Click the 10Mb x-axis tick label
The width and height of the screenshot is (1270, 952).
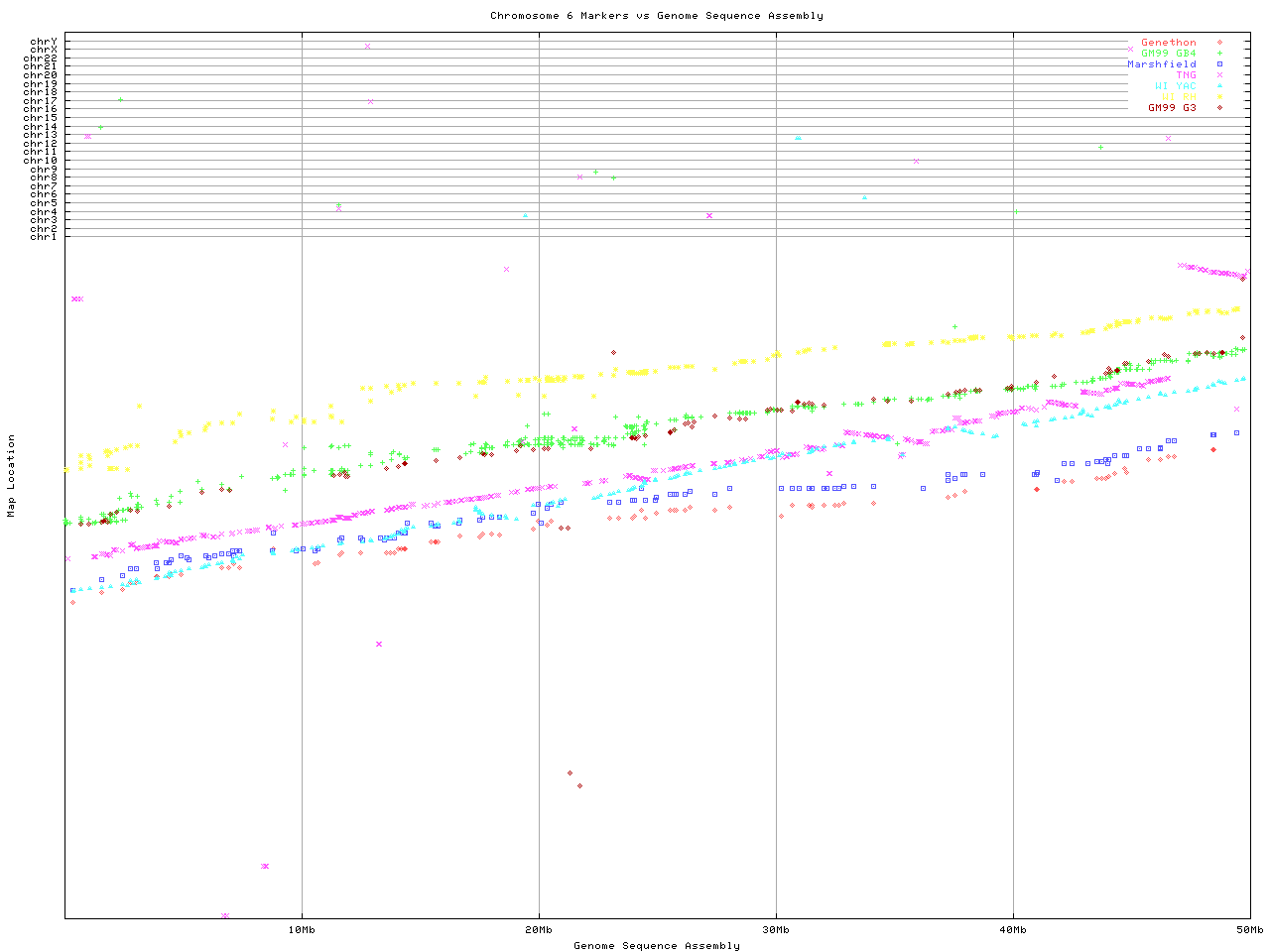point(302,929)
